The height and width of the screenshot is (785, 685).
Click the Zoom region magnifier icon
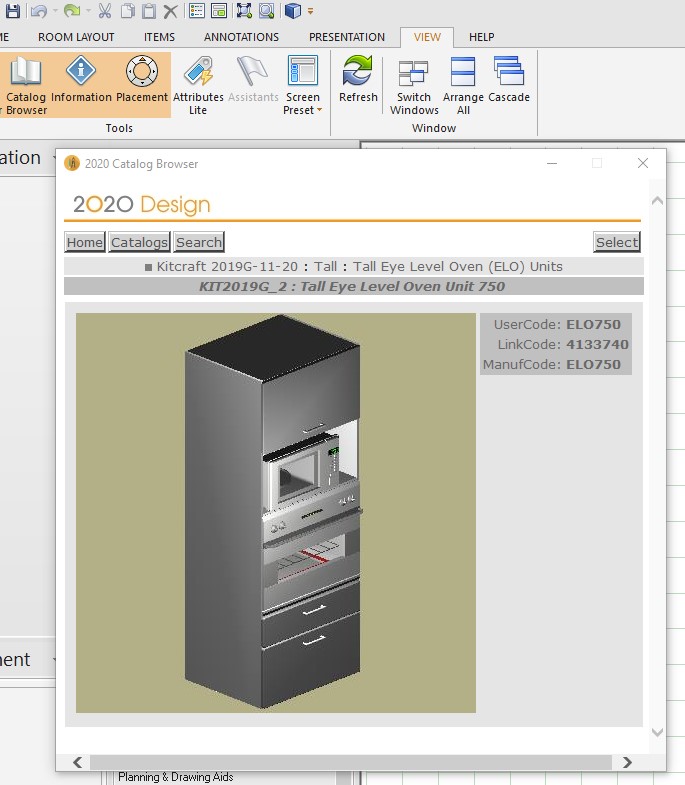coord(266,11)
